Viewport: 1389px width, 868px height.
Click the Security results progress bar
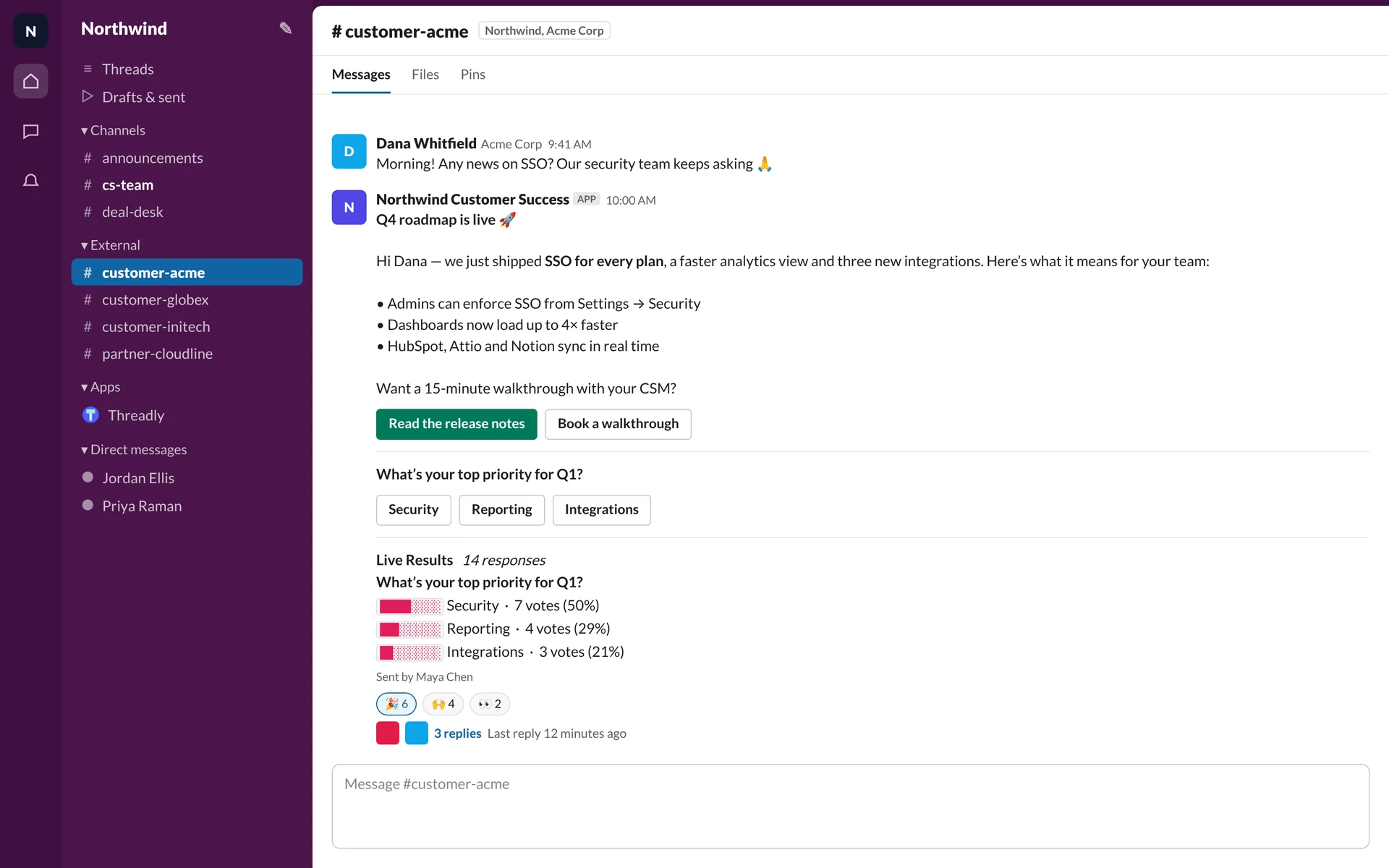(409, 606)
